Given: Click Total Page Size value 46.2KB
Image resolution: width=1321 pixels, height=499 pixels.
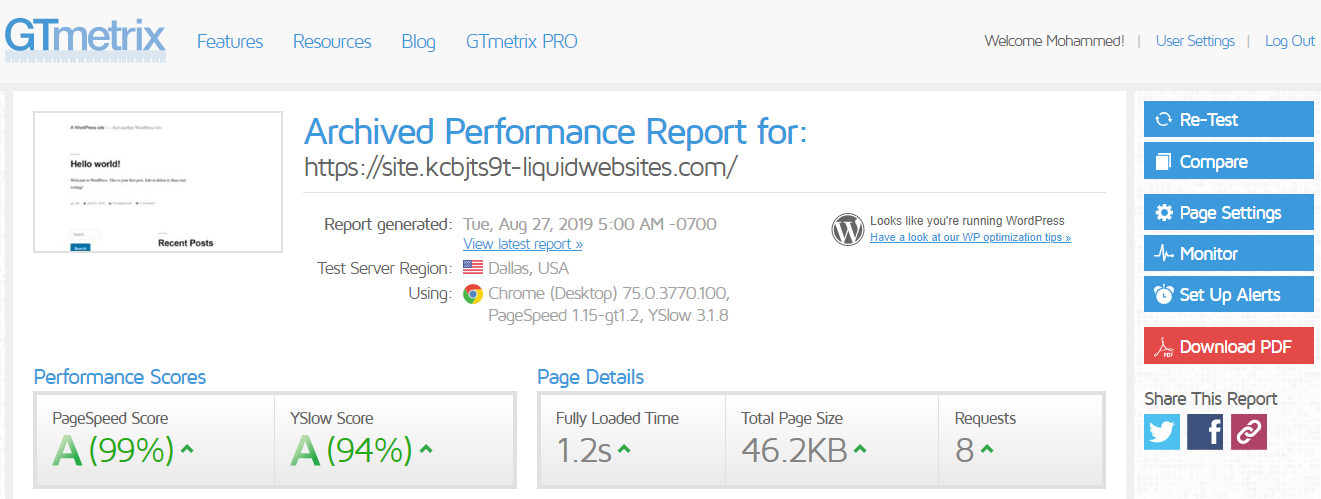Looking at the screenshot, I should tap(794, 451).
